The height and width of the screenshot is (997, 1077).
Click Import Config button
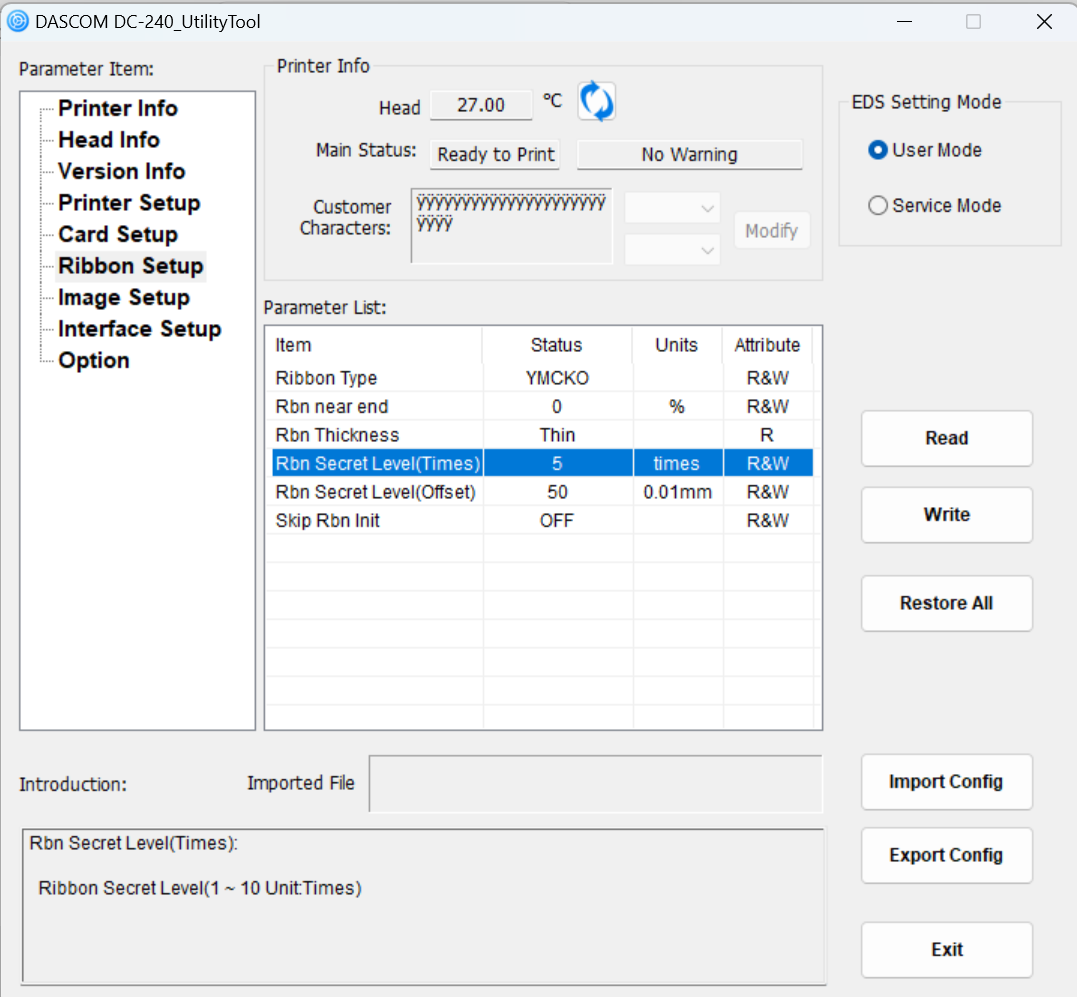pyautogui.click(x=946, y=782)
